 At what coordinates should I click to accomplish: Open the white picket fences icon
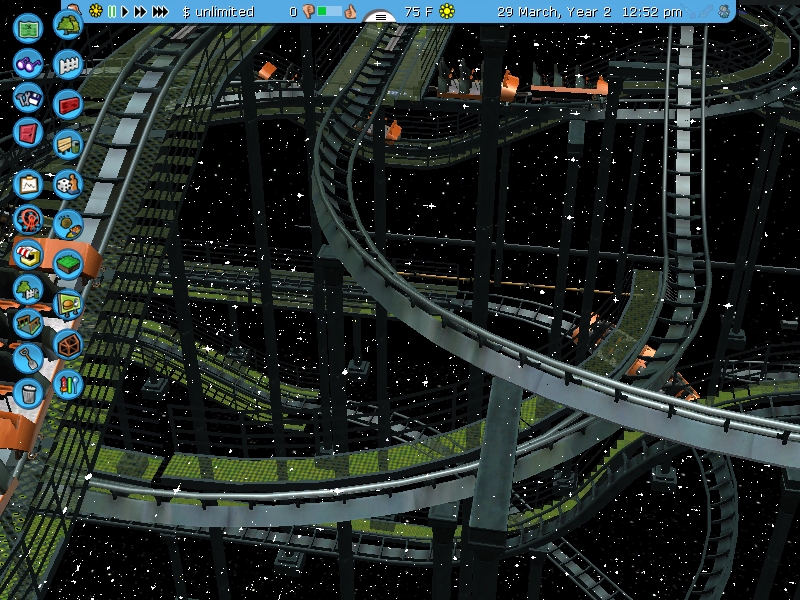coord(68,65)
